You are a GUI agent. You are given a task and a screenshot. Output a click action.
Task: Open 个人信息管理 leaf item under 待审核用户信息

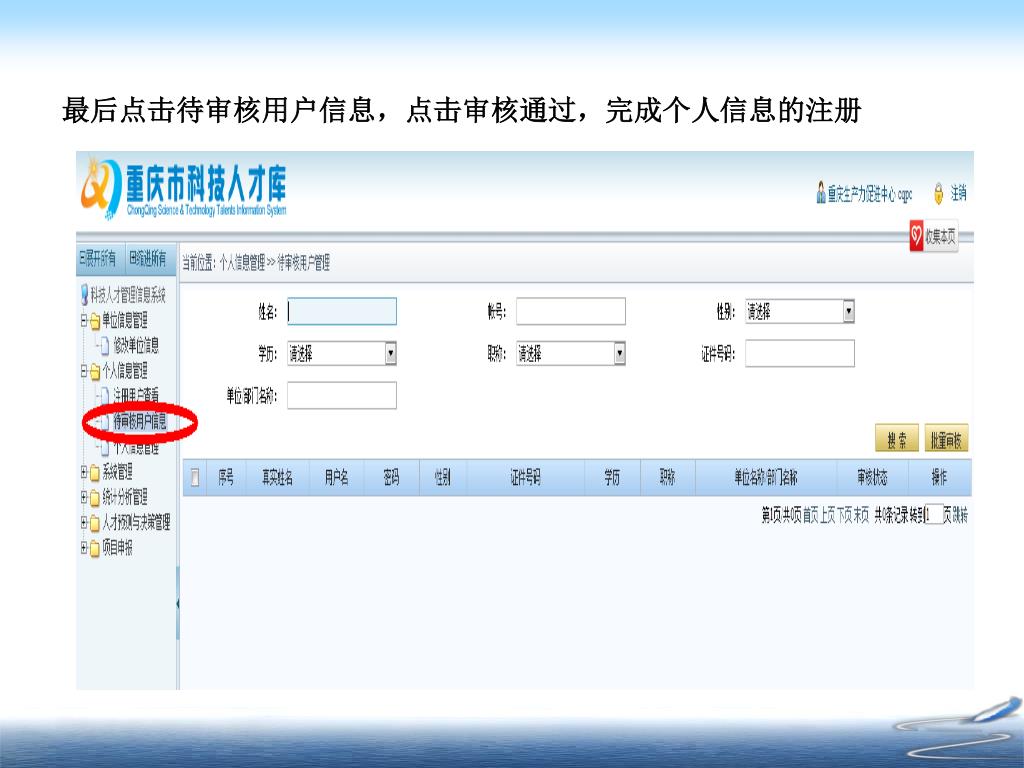(x=136, y=447)
